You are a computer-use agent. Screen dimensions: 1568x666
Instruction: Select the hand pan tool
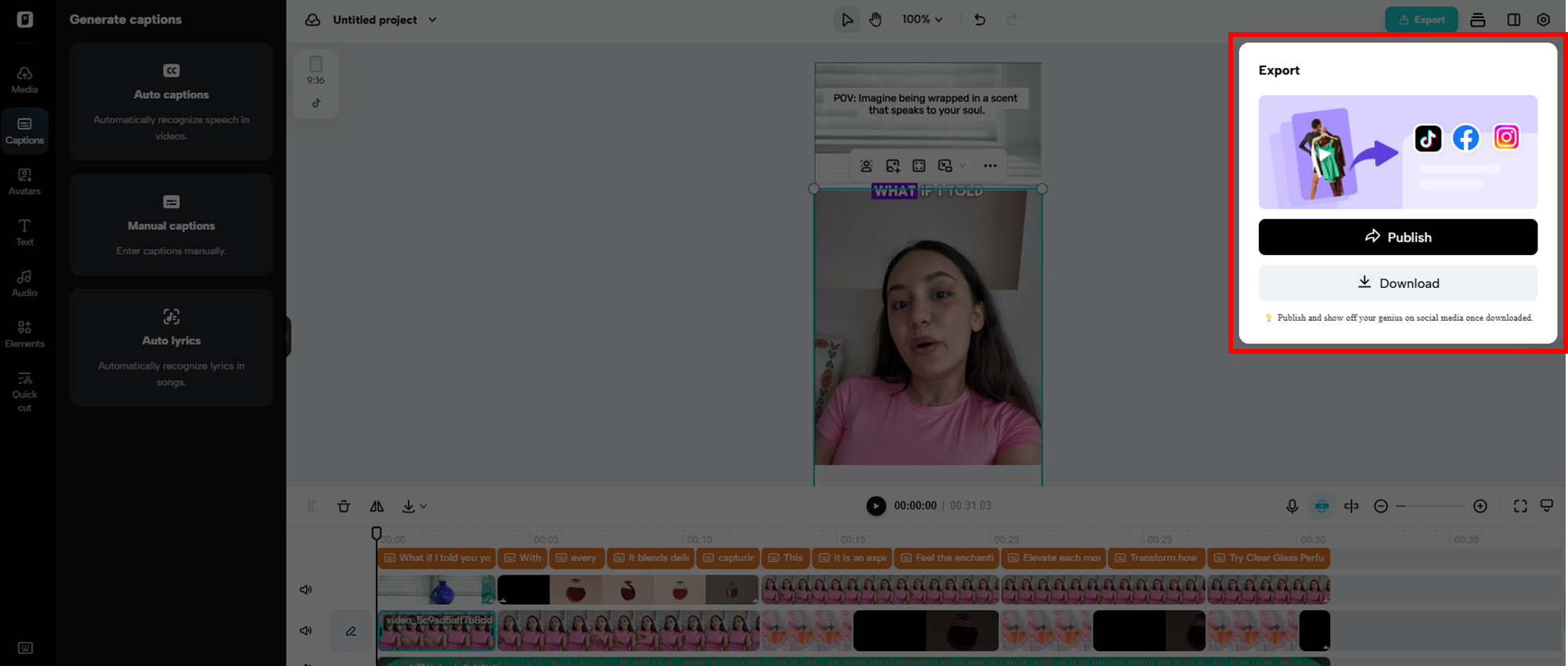pos(875,20)
